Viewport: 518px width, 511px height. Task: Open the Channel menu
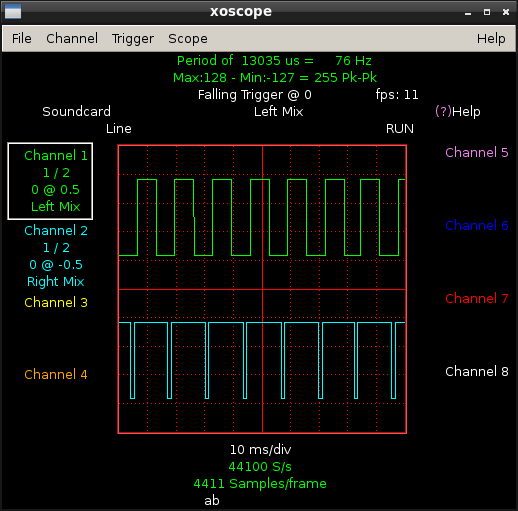[x=72, y=39]
